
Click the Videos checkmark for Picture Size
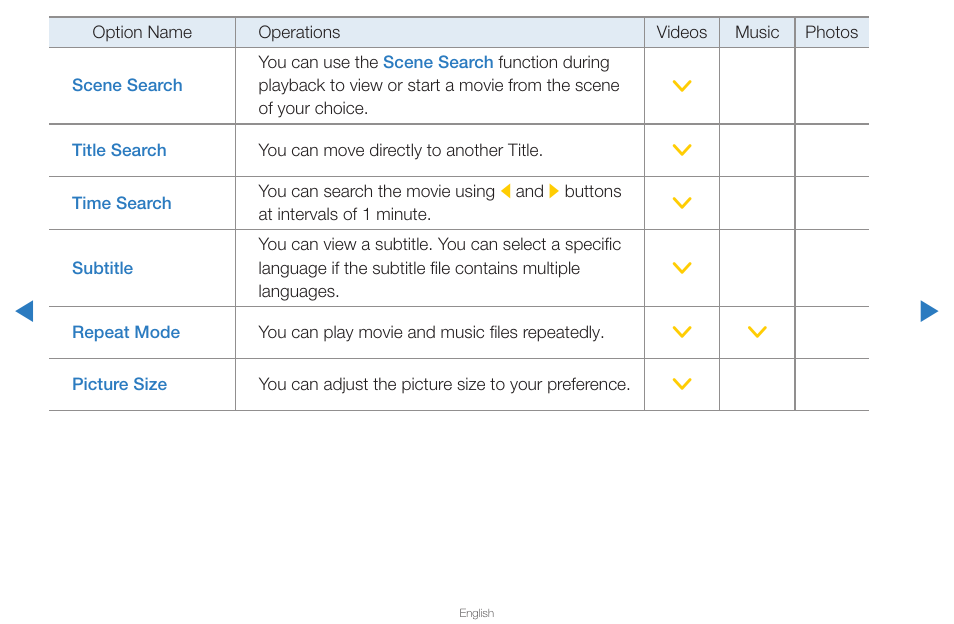682,384
